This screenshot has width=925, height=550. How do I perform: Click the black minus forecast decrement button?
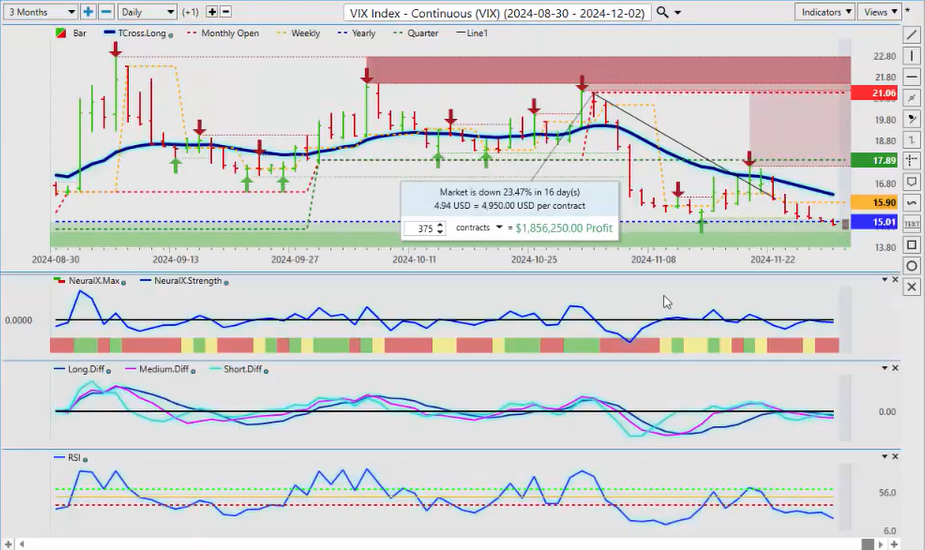[225, 12]
